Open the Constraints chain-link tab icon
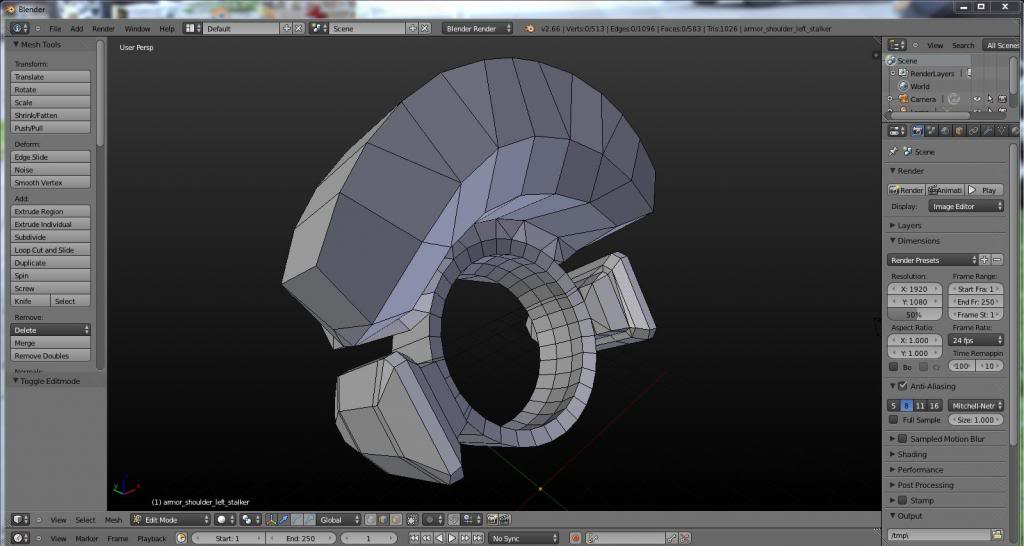 [973, 131]
